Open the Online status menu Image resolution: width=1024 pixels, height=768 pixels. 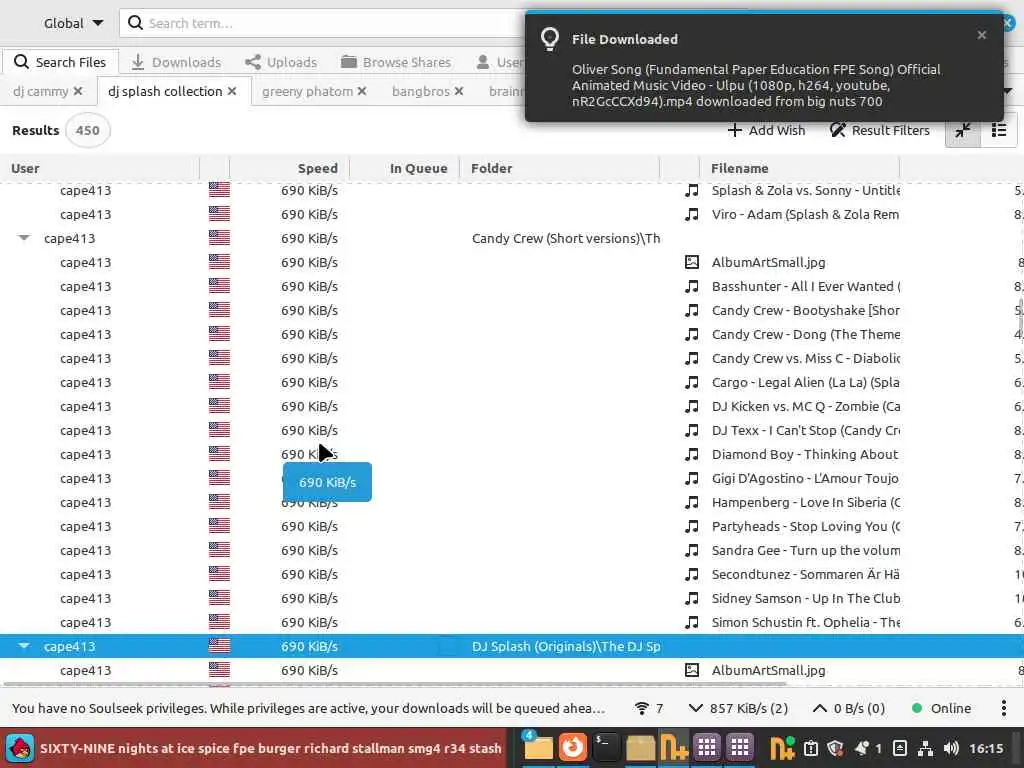coord(941,709)
